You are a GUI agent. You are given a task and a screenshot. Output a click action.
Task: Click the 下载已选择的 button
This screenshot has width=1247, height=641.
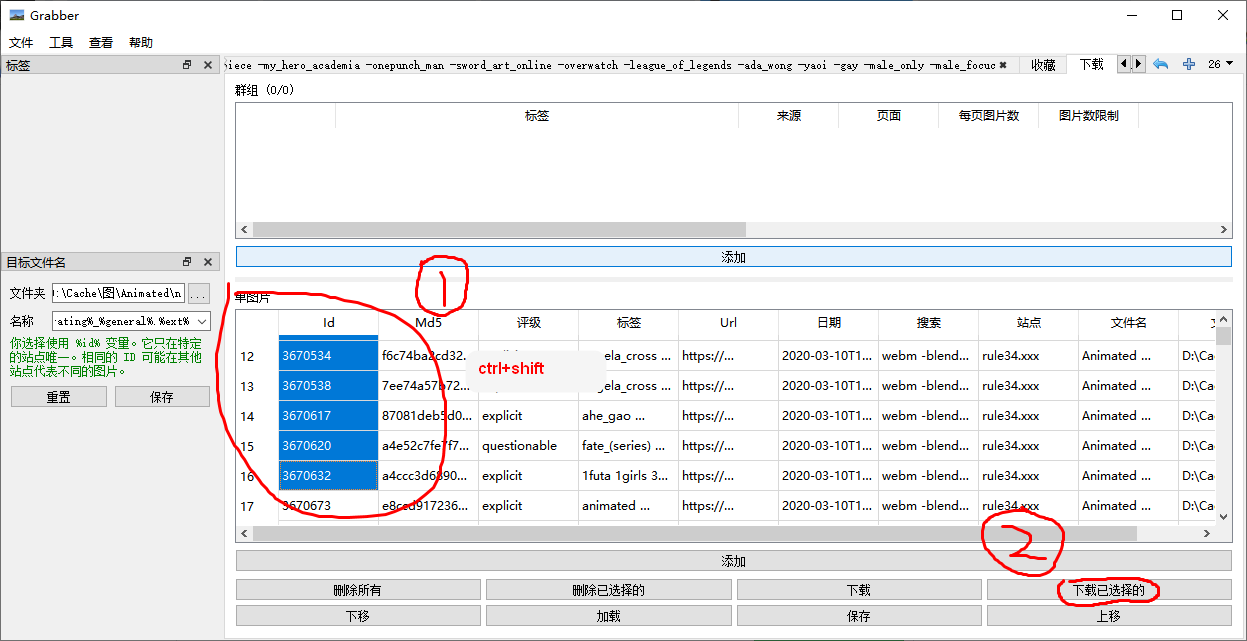click(1108, 590)
